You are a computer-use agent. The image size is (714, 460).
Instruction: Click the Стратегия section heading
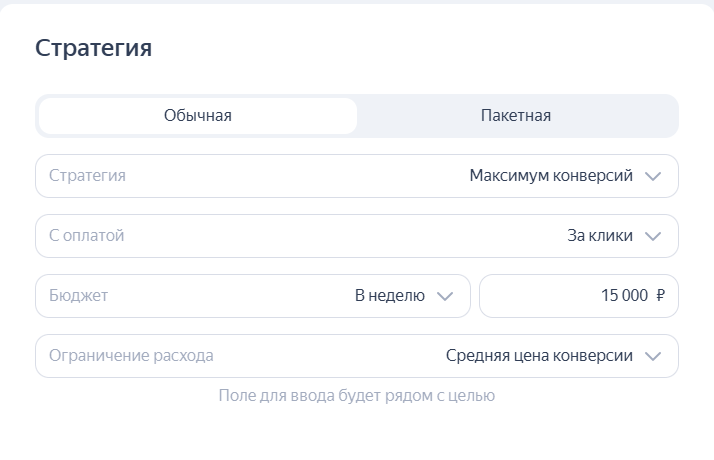pos(94,48)
